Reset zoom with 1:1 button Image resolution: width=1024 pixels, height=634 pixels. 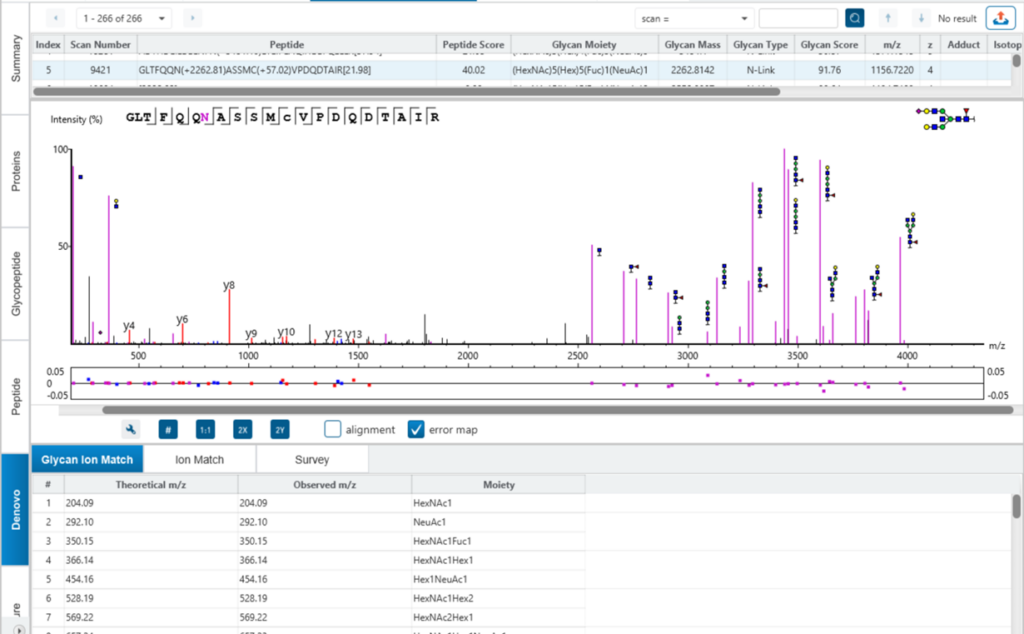[205, 430]
